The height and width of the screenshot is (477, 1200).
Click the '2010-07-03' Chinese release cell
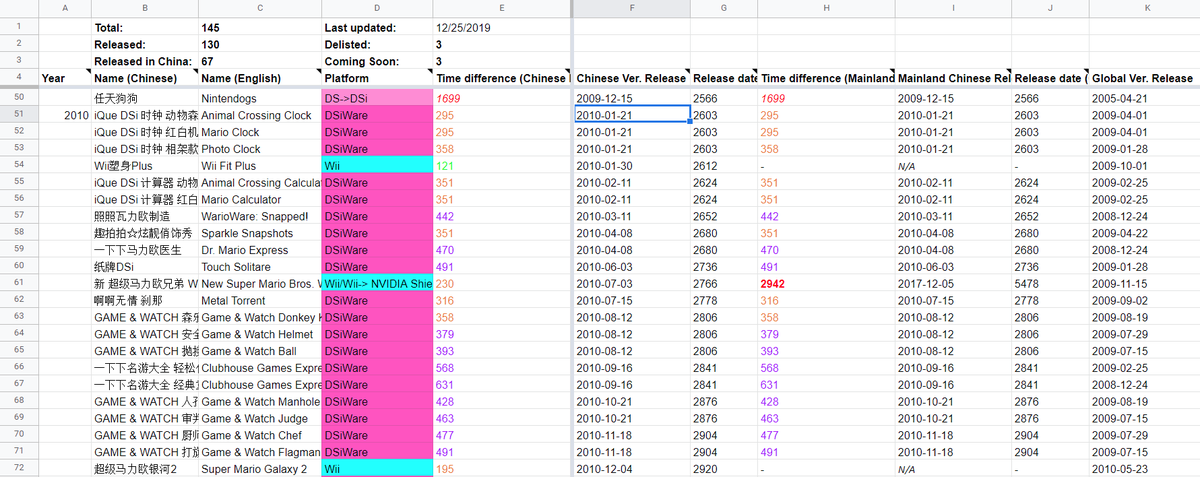point(632,284)
